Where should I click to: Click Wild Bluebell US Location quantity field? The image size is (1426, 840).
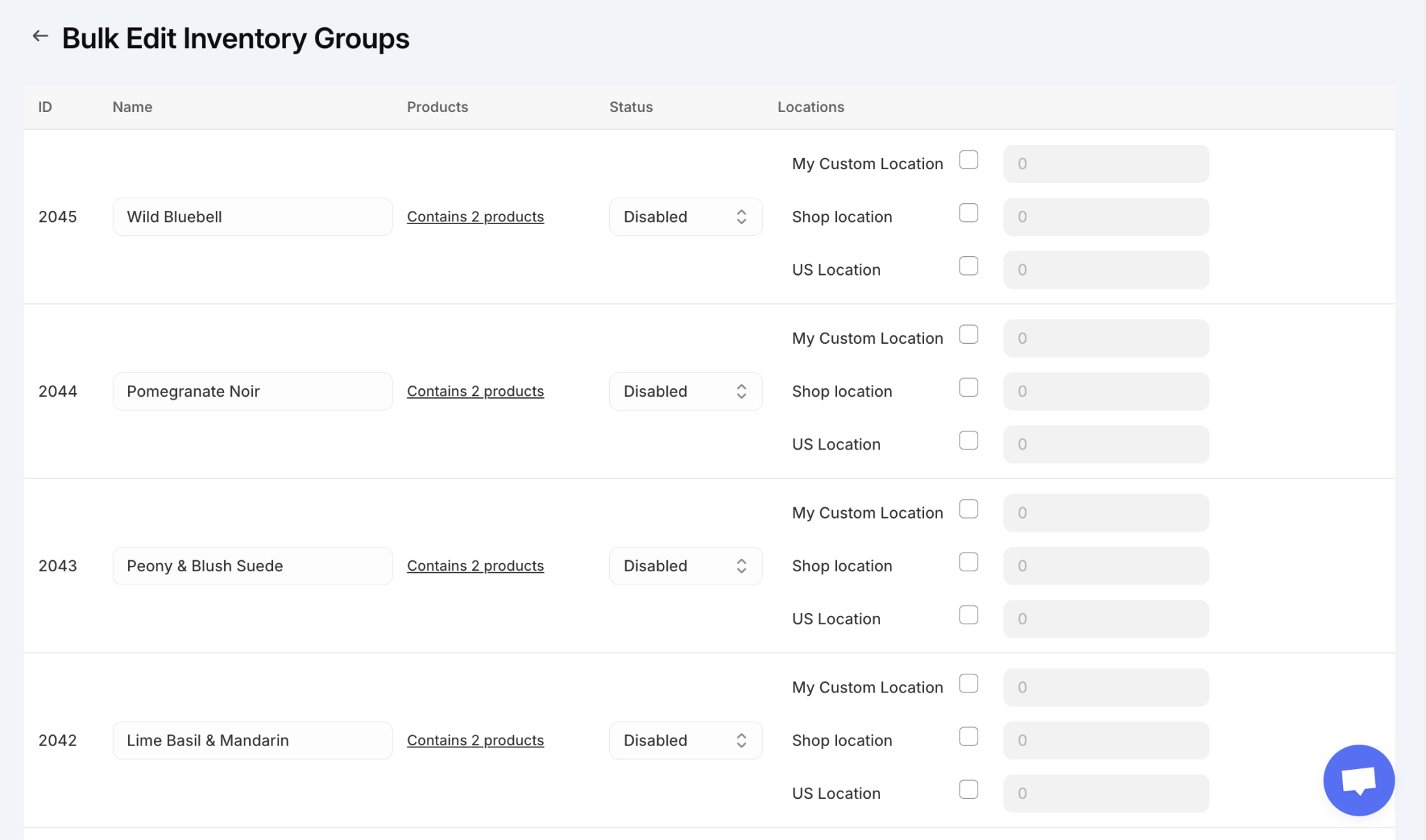click(1106, 270)
